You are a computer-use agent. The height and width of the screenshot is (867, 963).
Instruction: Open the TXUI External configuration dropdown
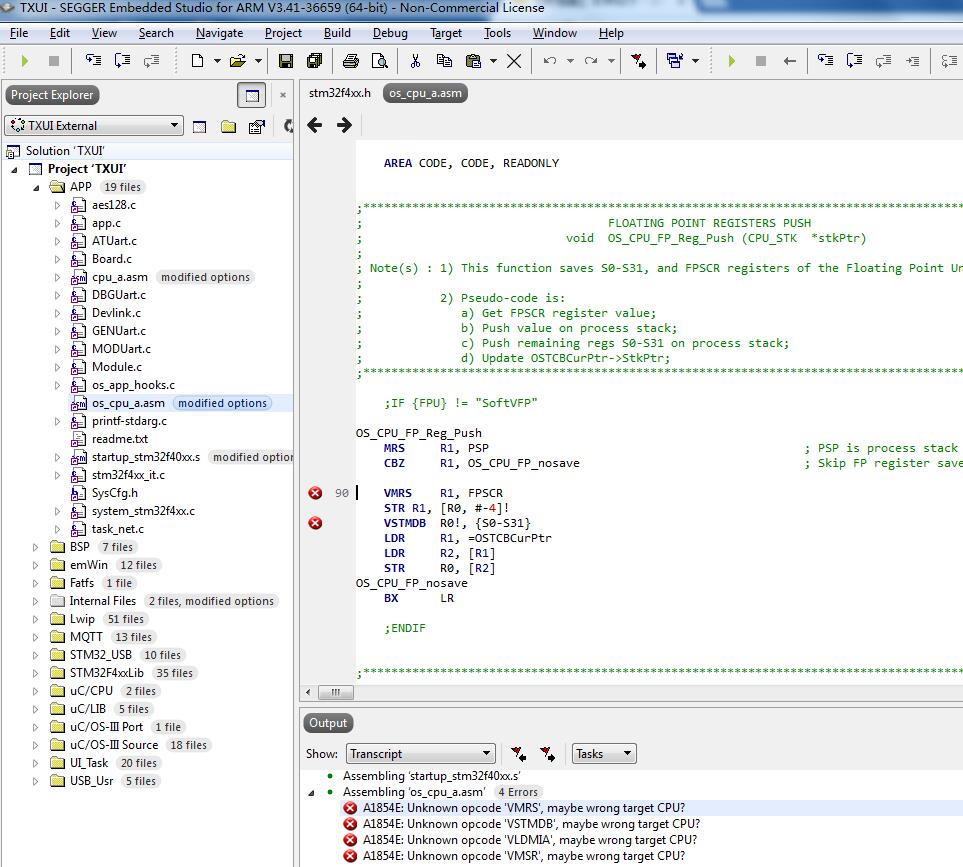click(x=94, y=125)
